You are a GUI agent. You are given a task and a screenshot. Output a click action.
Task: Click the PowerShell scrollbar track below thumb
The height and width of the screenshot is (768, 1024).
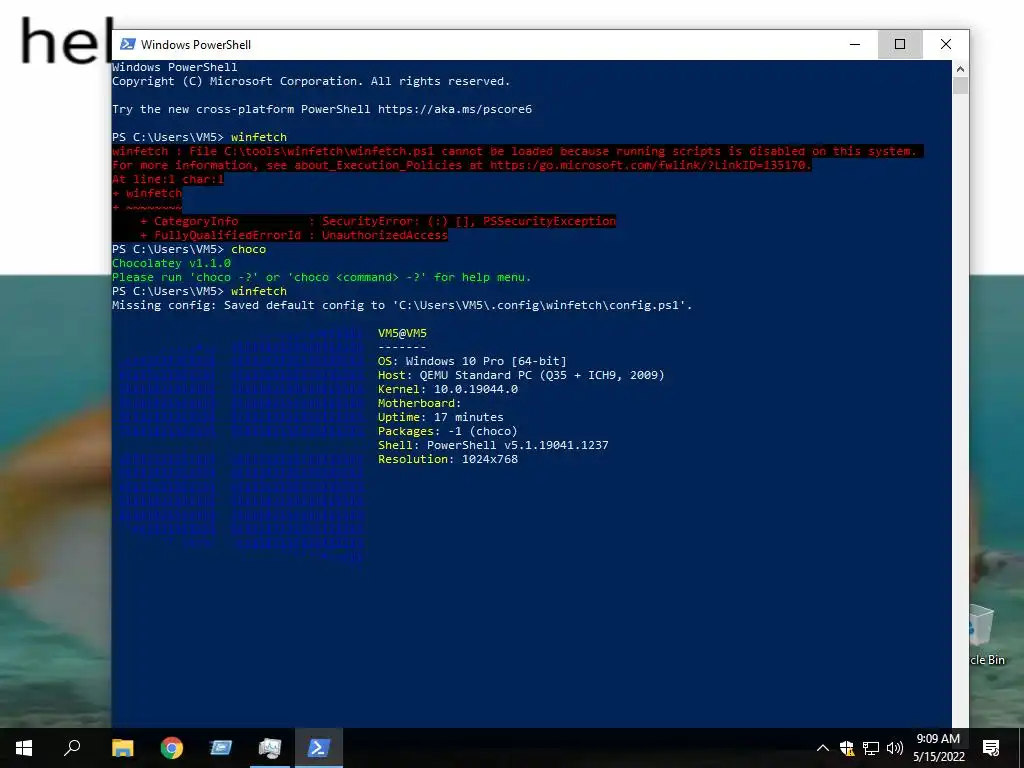click(x=960, y=411)
